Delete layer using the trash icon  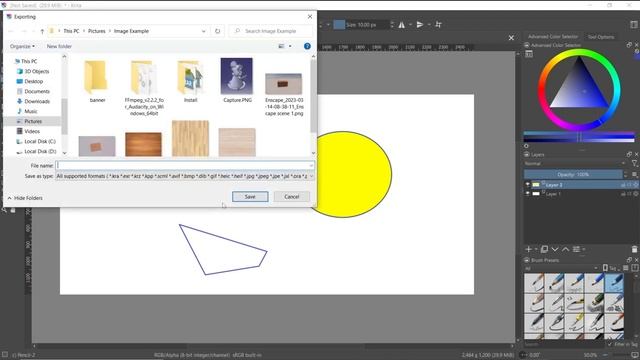(634, 249)
